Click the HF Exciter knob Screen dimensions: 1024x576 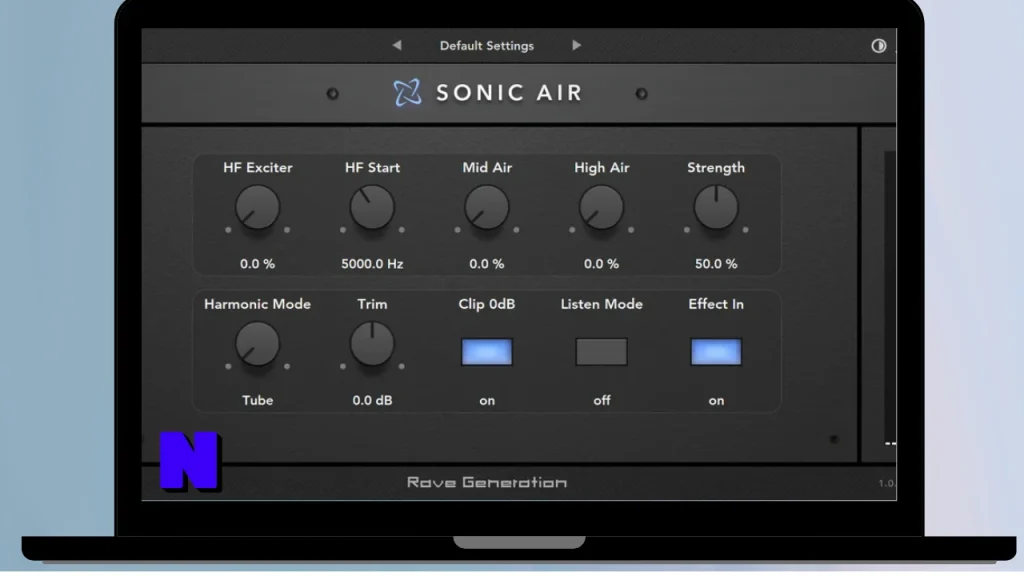[x=257, y=208]
